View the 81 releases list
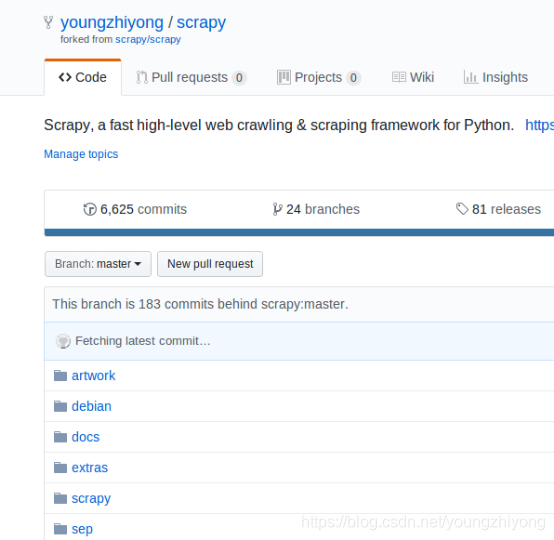The height and width of the screenshot is (540, 554). pyautogui.click(x=498, y=209)
